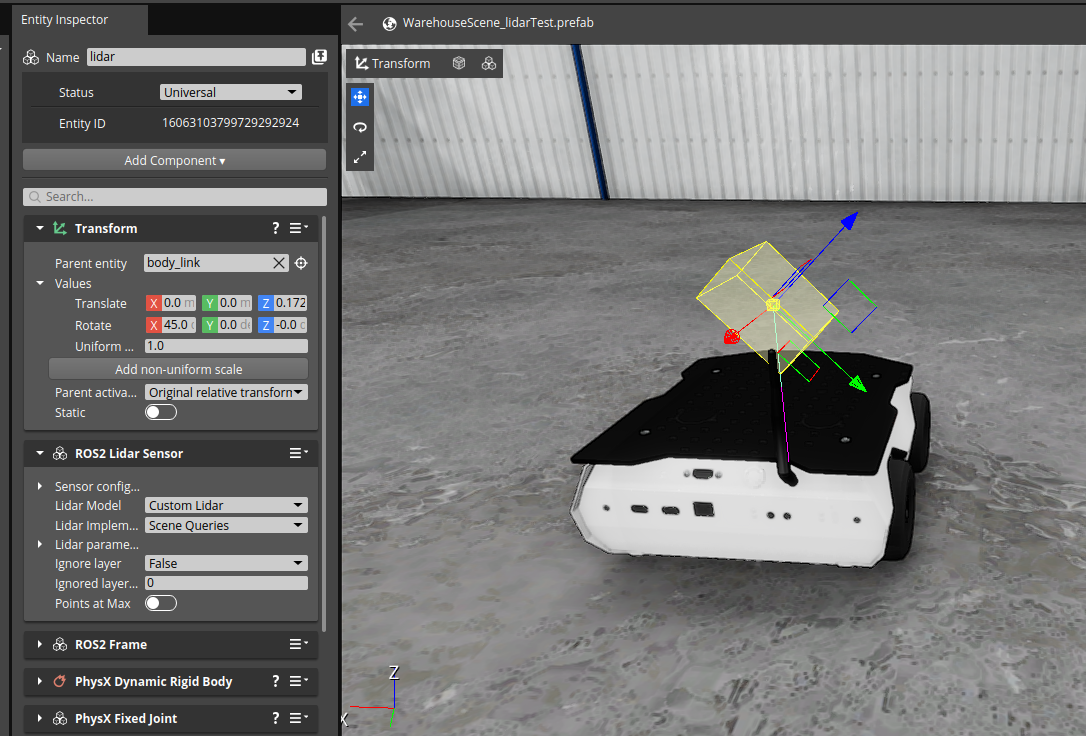
Task: Click the Uniform scale value field
Action: (226, 345)
